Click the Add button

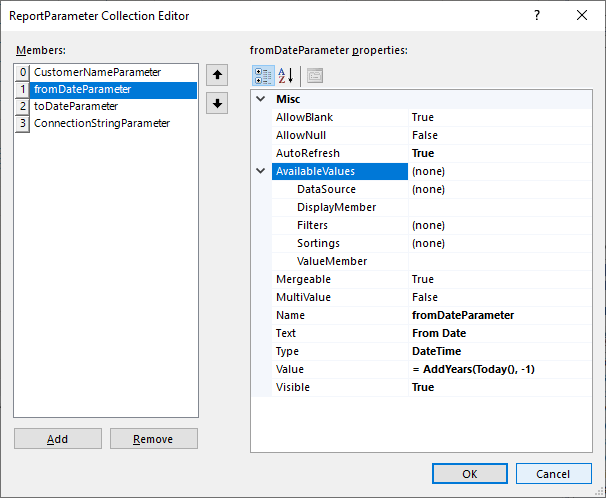coord(57,439)
